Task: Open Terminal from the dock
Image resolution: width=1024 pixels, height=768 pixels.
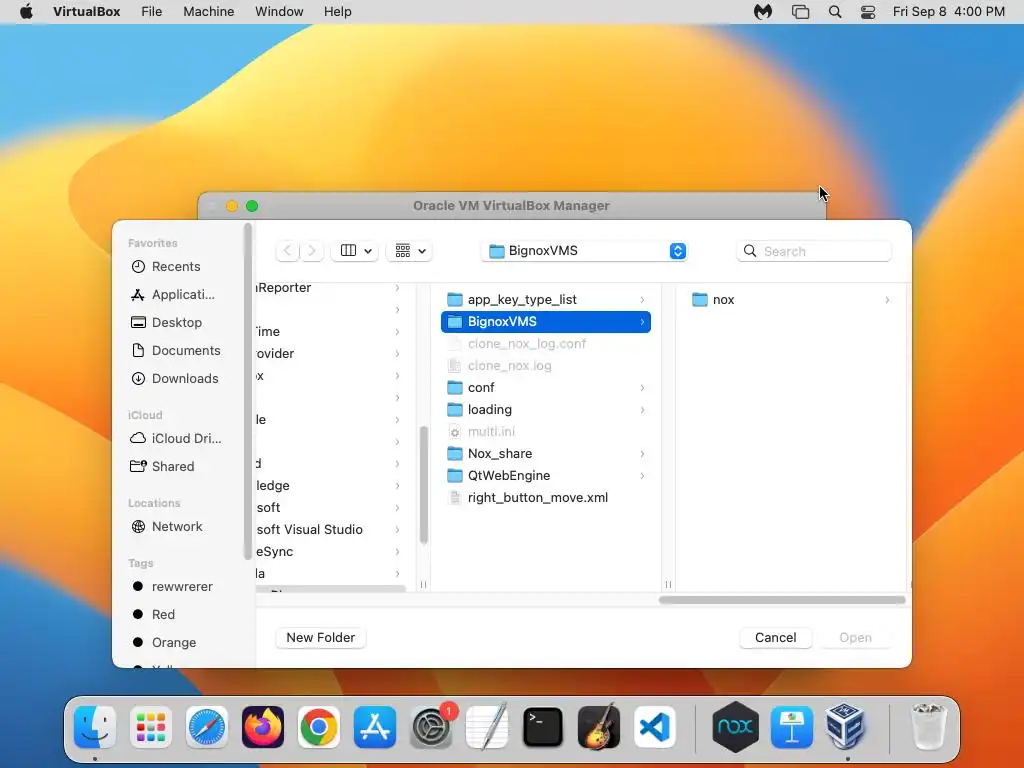Action: click(543, 727)
